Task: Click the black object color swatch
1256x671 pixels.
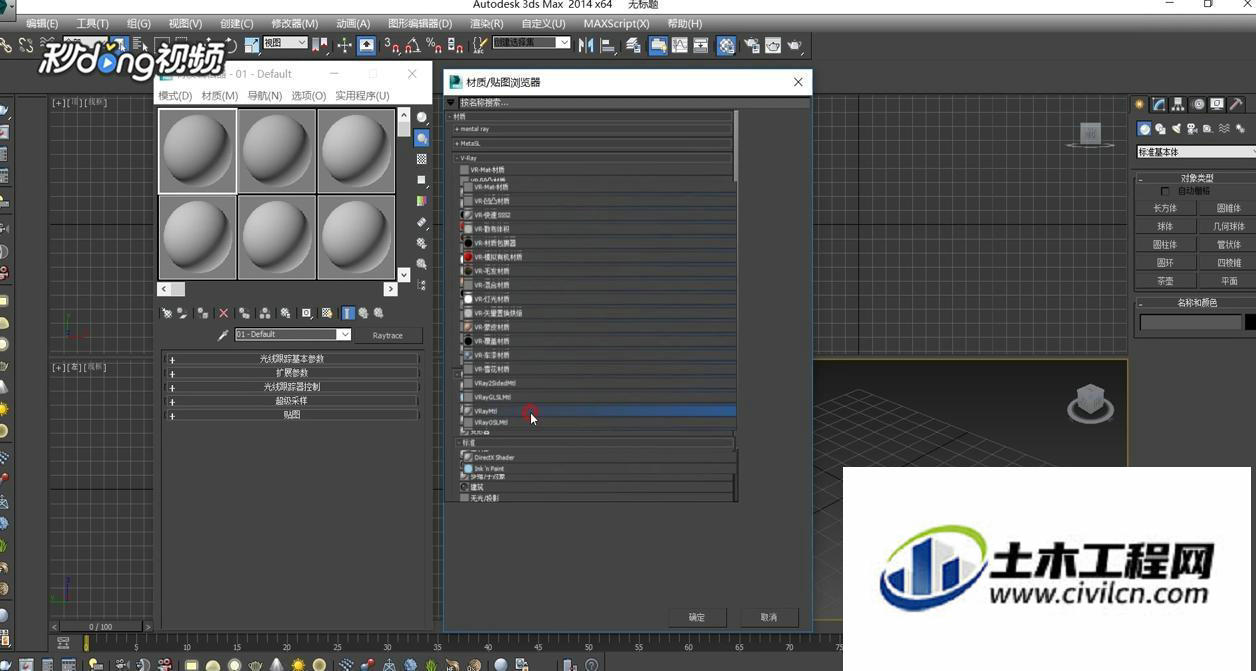Action: 1250,322
